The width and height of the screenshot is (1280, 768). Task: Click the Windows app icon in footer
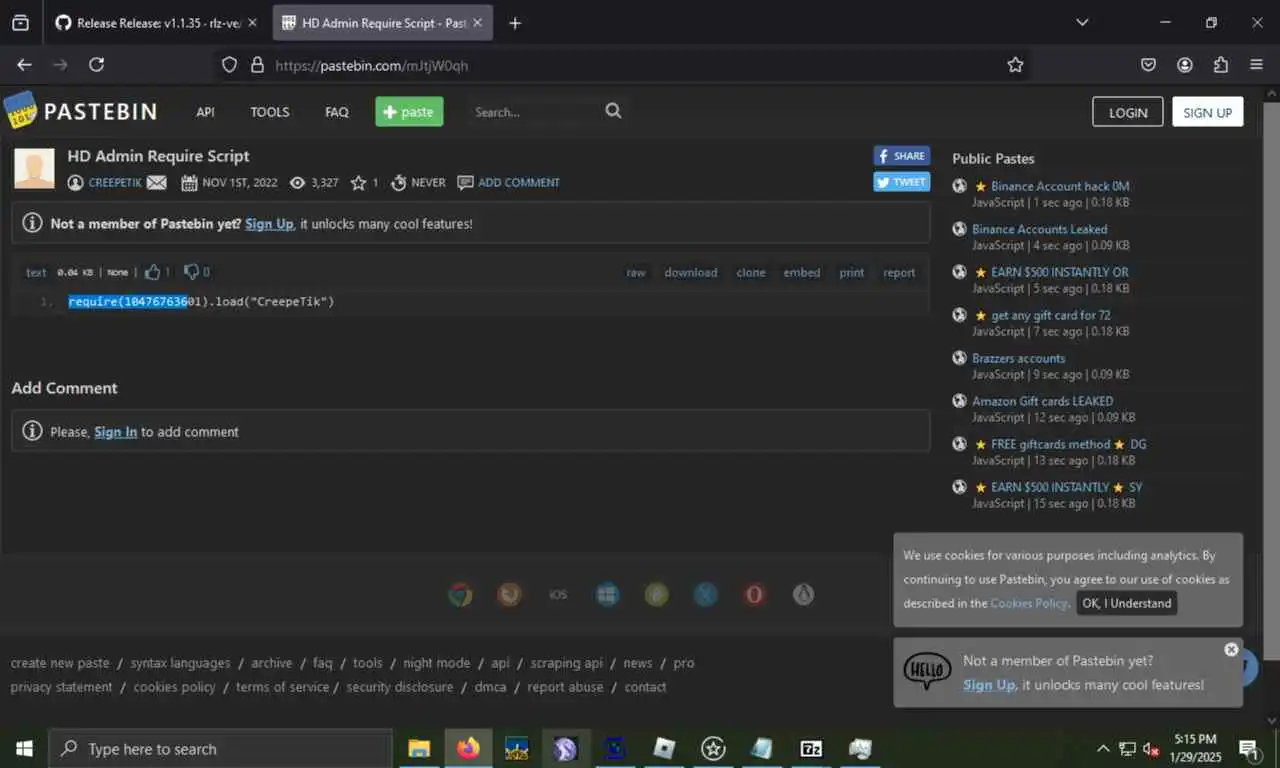[x=607, y=594]
